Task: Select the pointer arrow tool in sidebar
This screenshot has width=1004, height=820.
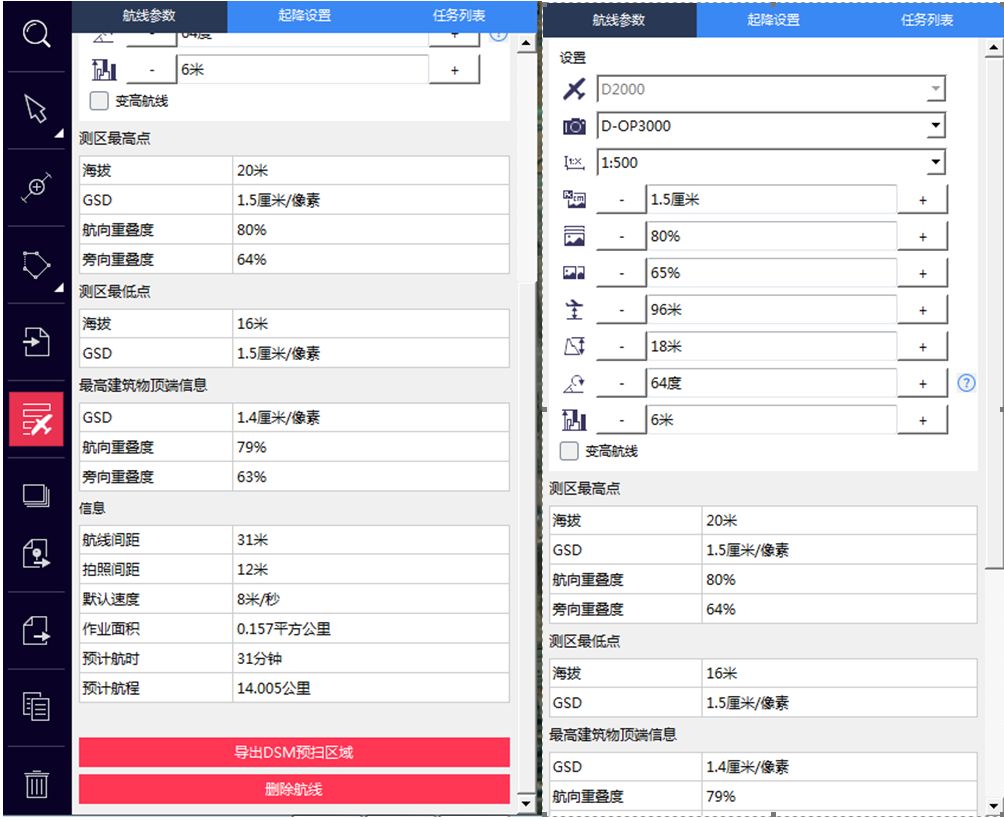Action: (x=36, y=109)
